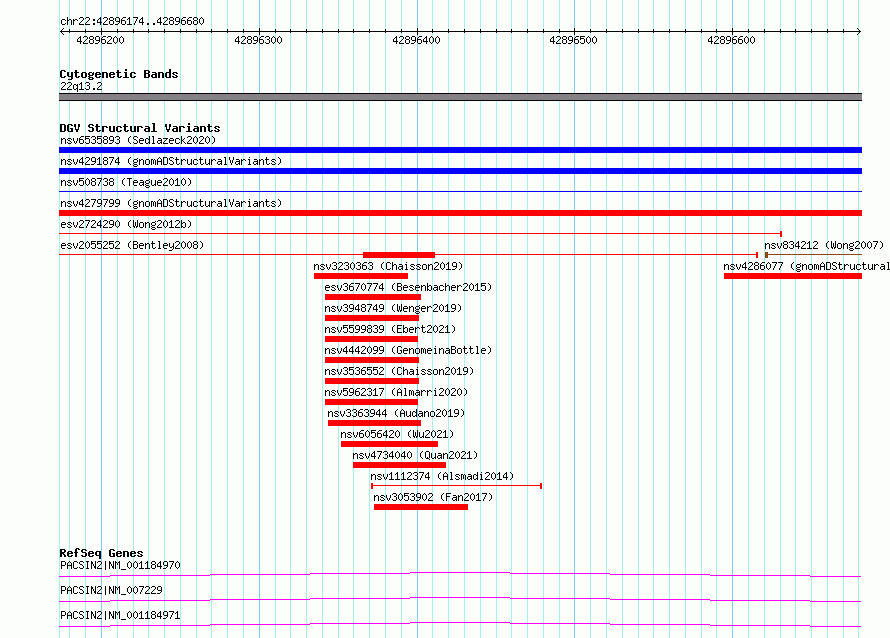
Task: Click the 22q13.2 band label
Action: (x=81, y=86)
